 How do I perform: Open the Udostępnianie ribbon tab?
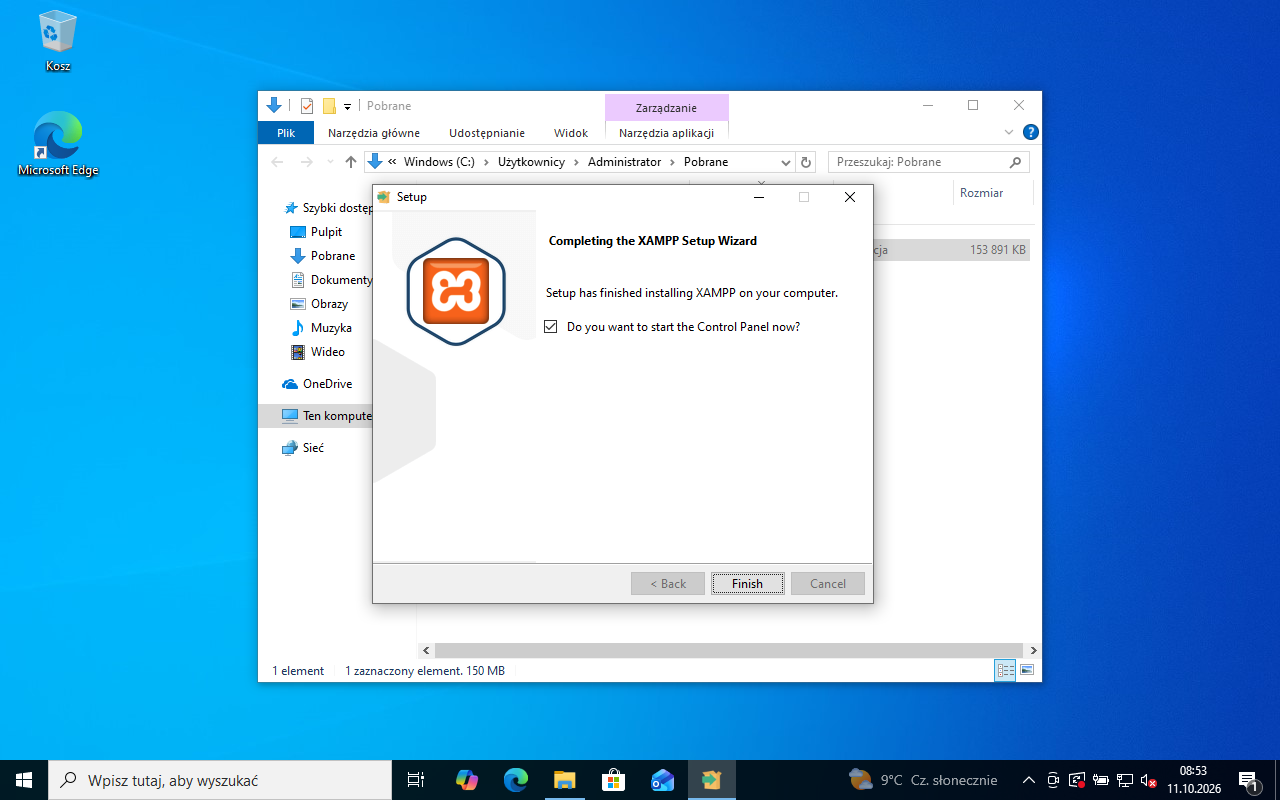[x=487, y=133]
